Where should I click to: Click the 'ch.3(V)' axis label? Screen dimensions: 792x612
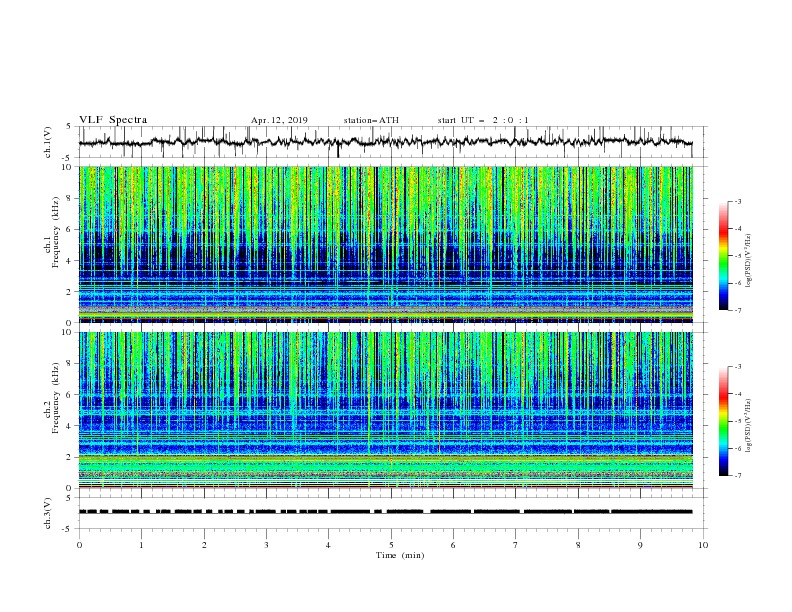48,513
